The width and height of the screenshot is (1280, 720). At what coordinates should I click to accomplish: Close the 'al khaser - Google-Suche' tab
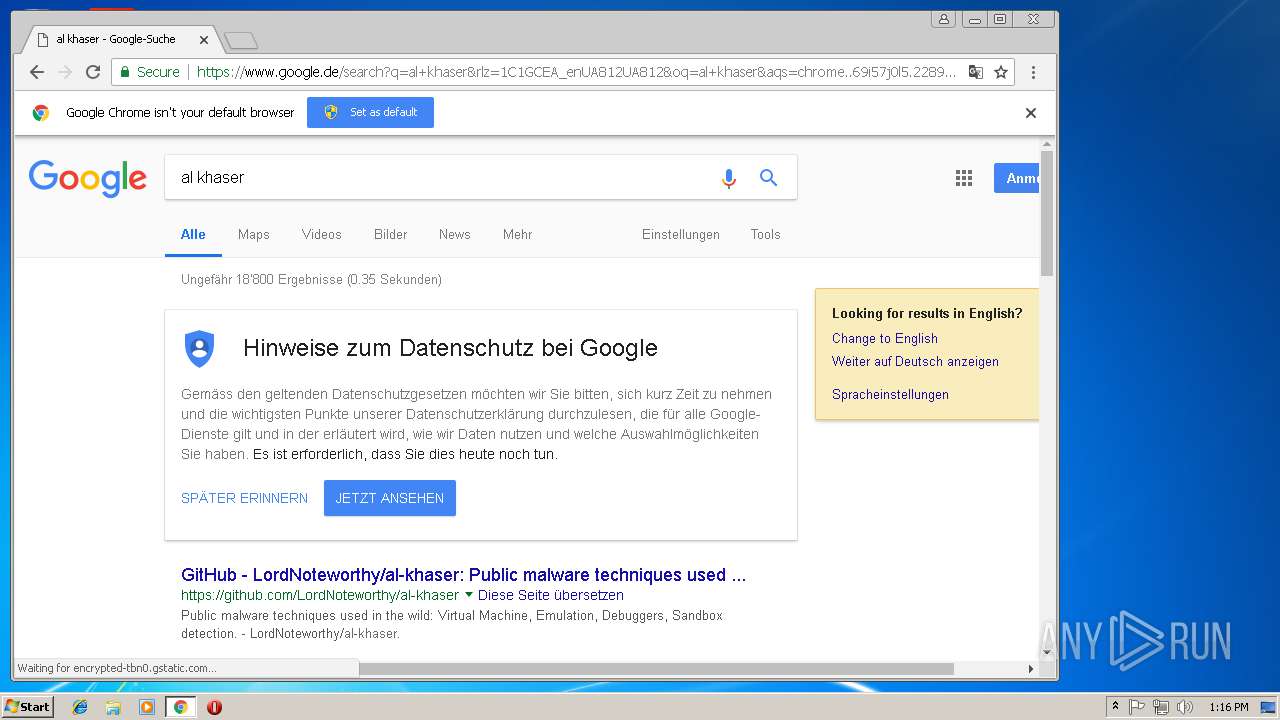pyautogui.click(x=204, y=40)
